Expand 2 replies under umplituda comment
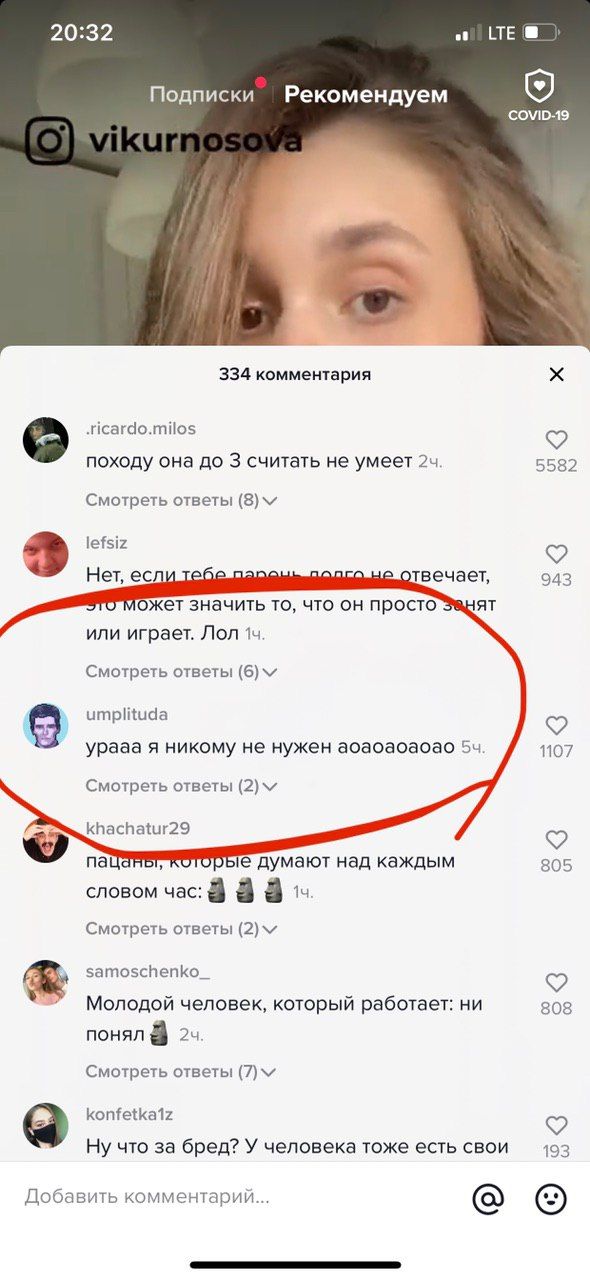 [181, 786]
